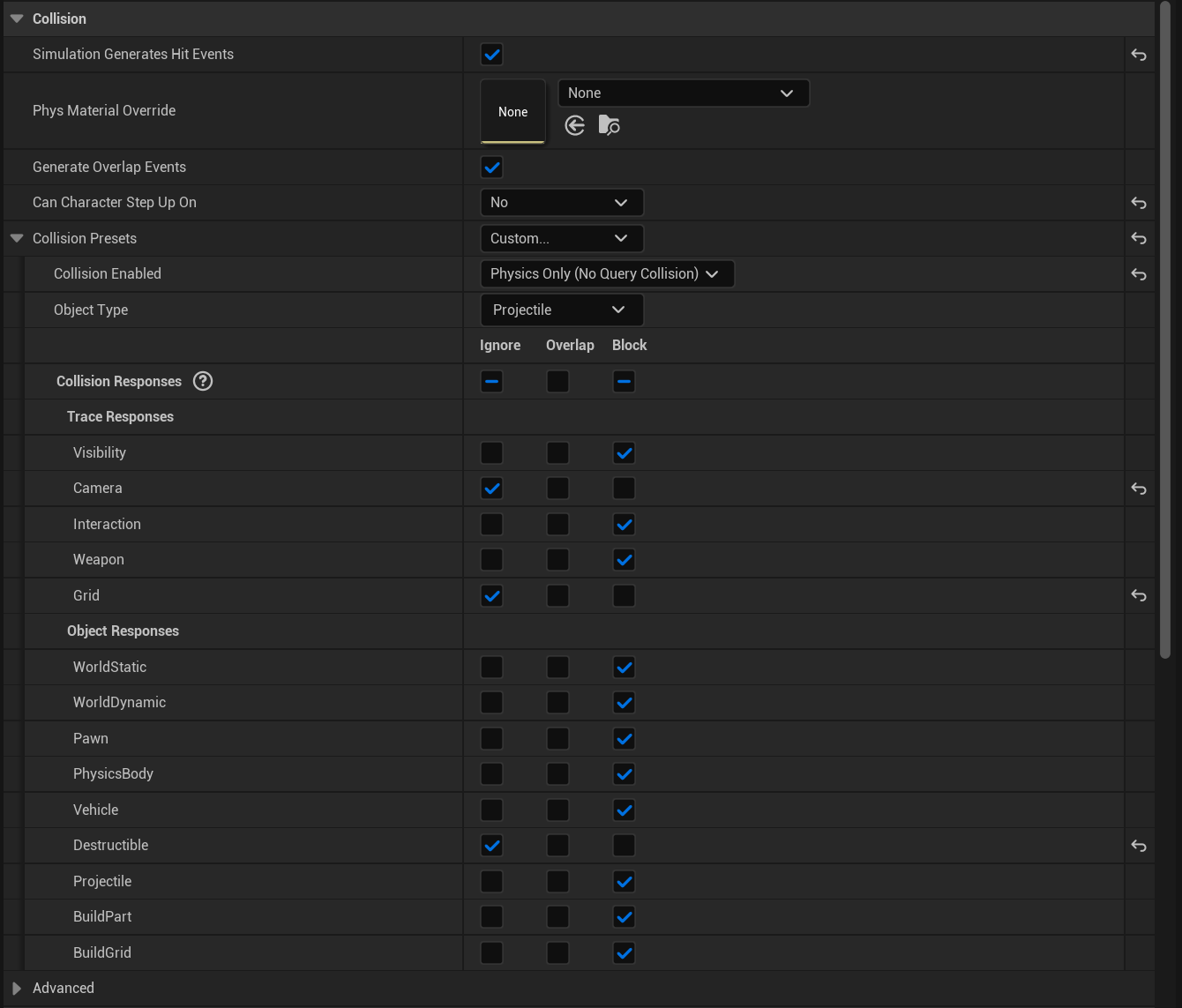Viewport: 1182px width, 1008px height.
Task: Expand the Advanced section
Action: tap(17, 989)
